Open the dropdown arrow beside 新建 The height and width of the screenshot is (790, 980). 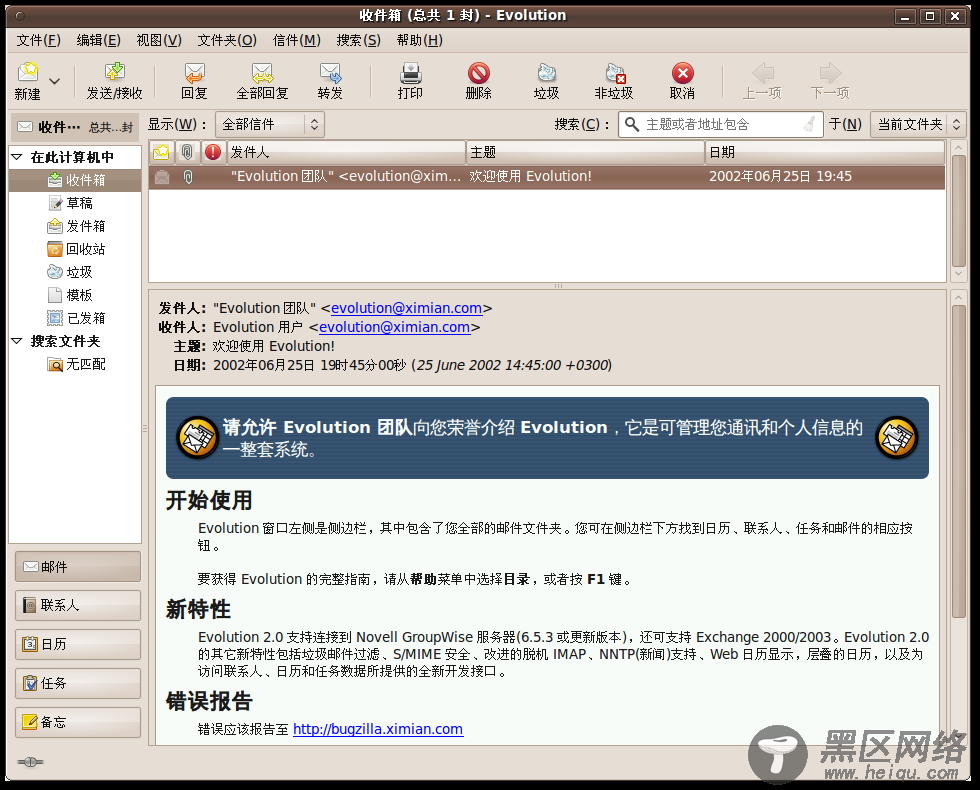pos(55,81)
